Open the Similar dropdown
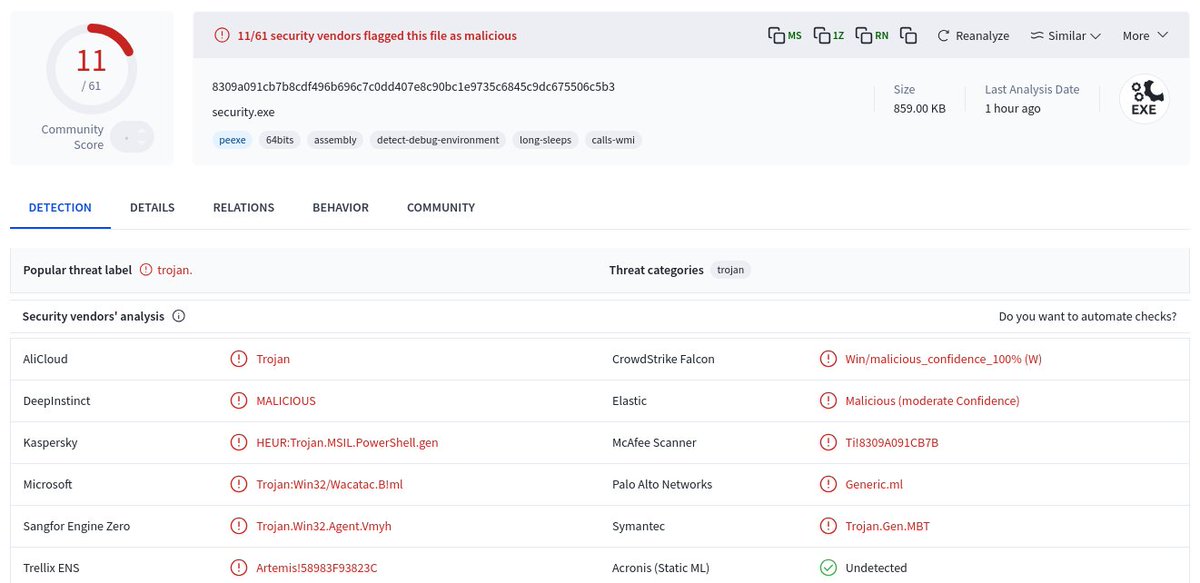Viewport: 1200px width, 583px height. click(x=1065, y=35)
